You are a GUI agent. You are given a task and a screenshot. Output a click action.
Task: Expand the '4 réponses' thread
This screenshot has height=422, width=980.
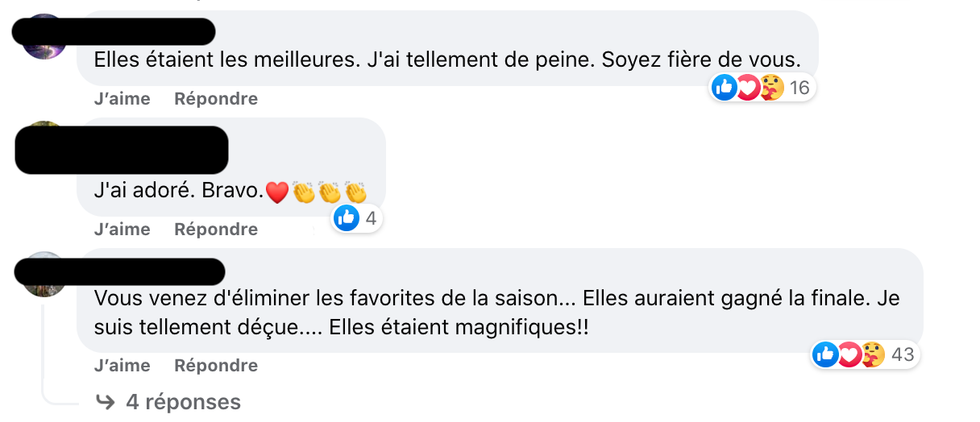pos(183,402)
